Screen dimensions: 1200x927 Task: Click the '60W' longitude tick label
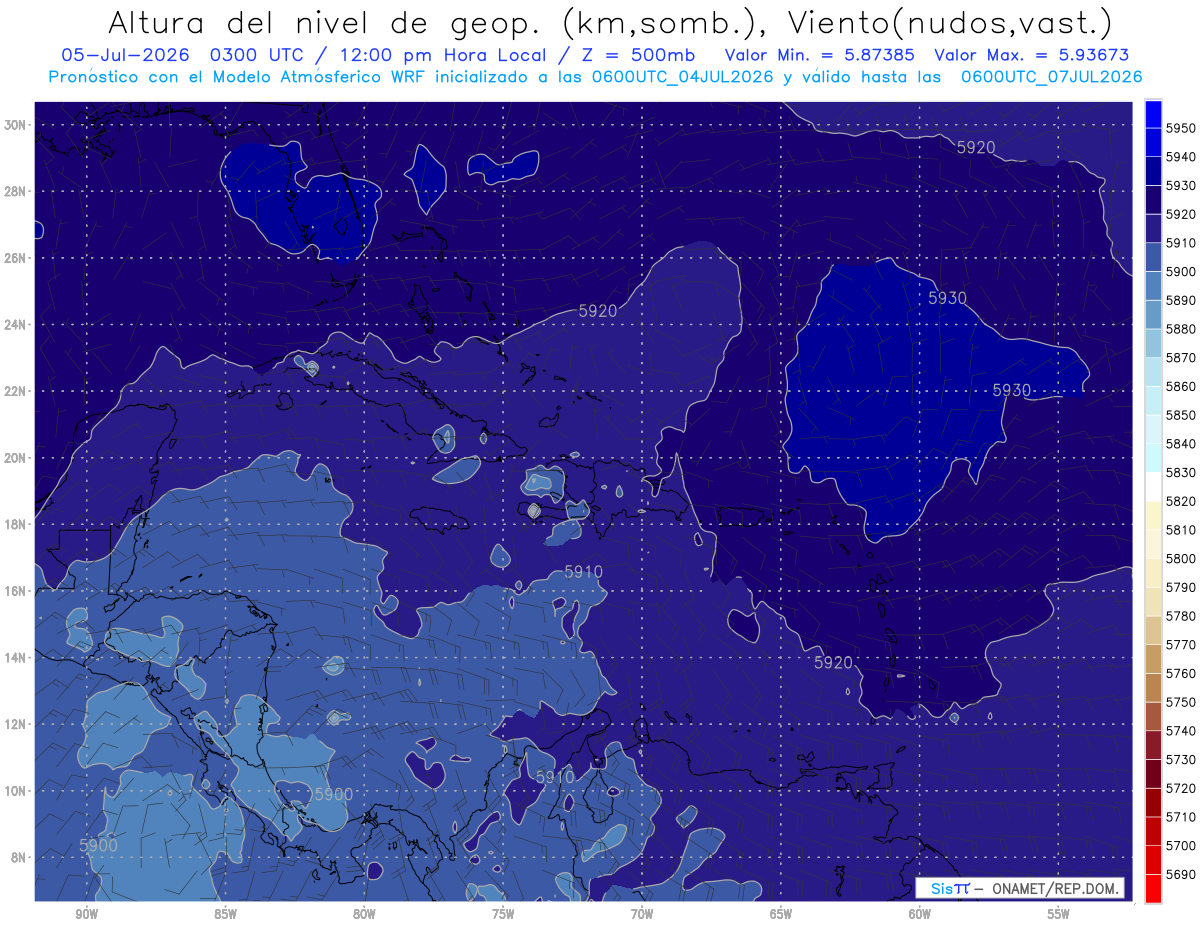point(920,915)
